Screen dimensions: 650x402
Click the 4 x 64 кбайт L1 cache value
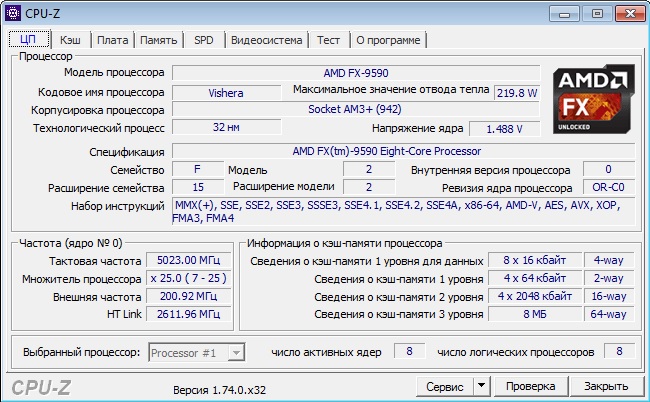pyautogui.click(x=535, y=278)
